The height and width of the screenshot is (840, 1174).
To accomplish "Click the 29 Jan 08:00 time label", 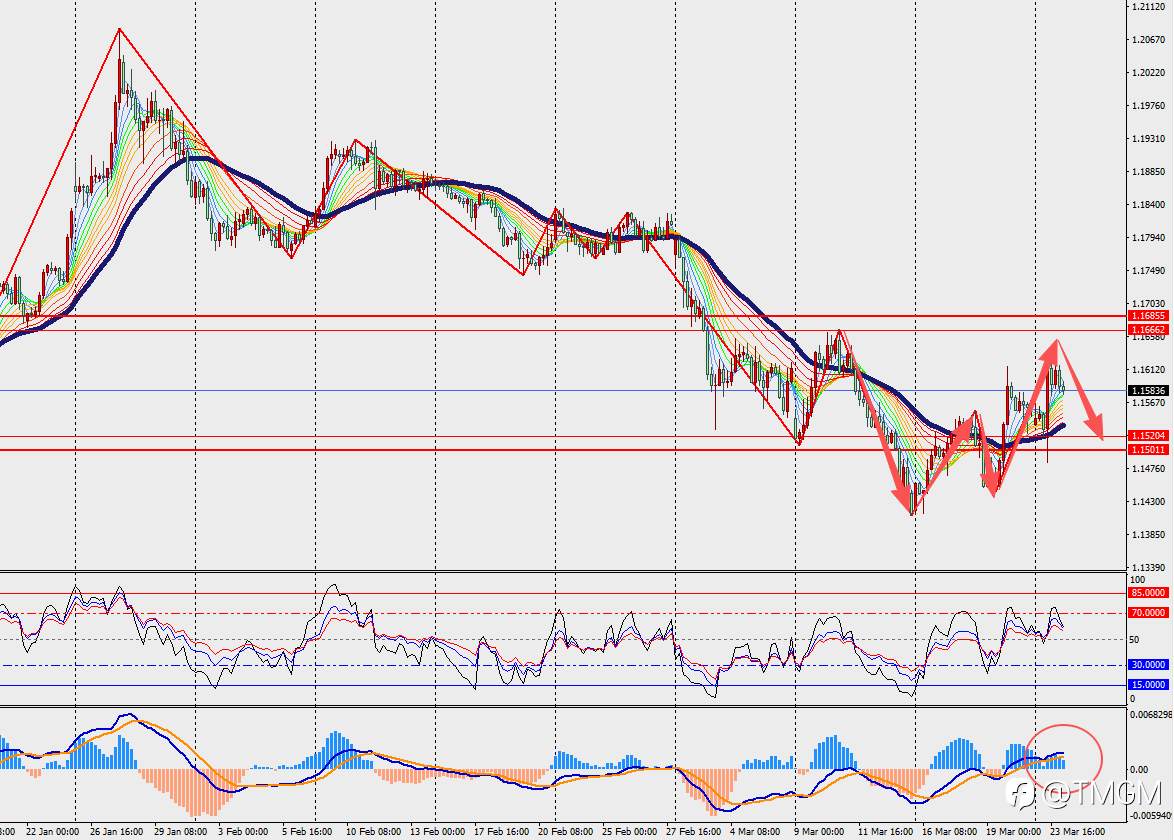I will [x=180, y=831].
